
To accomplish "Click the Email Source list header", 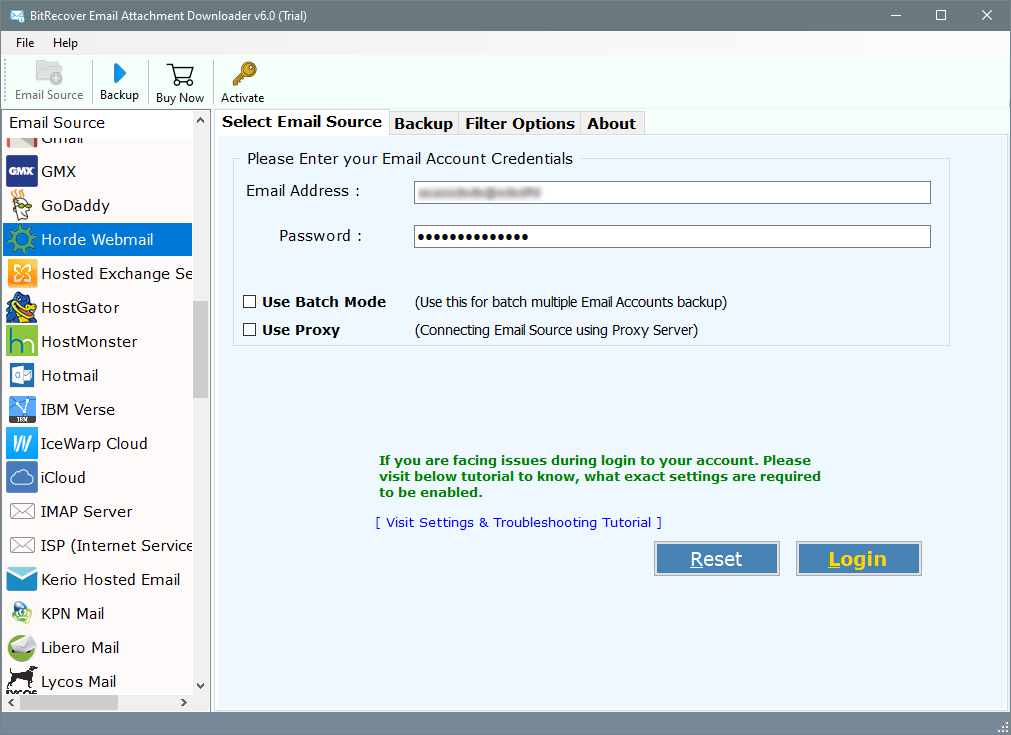I will [98, 122].
